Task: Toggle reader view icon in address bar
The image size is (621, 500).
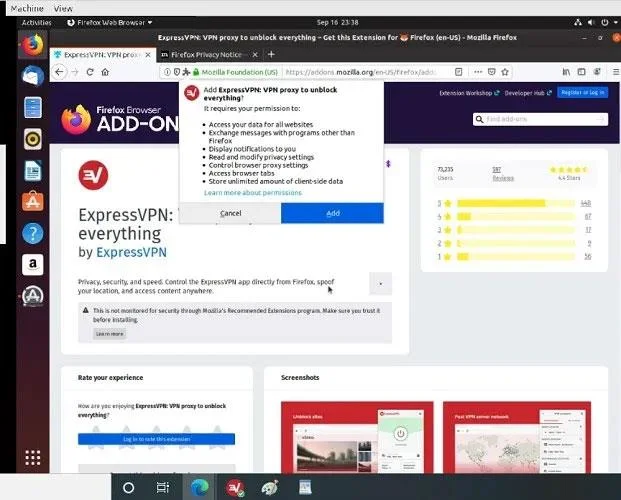Action: [x=458, y=72]
